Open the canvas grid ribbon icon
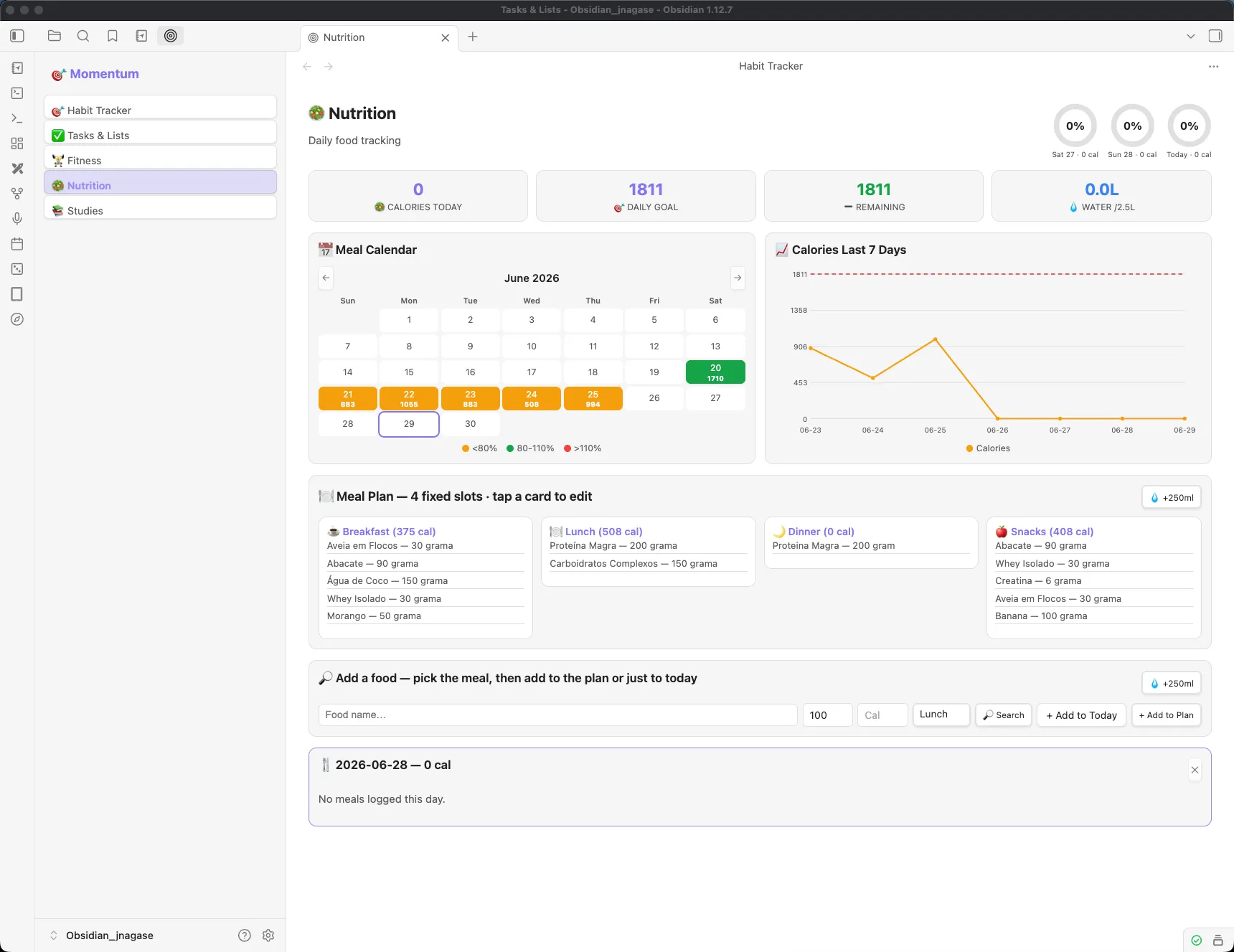The width and height of the screenshot is (1234, 952). [17, 143]
